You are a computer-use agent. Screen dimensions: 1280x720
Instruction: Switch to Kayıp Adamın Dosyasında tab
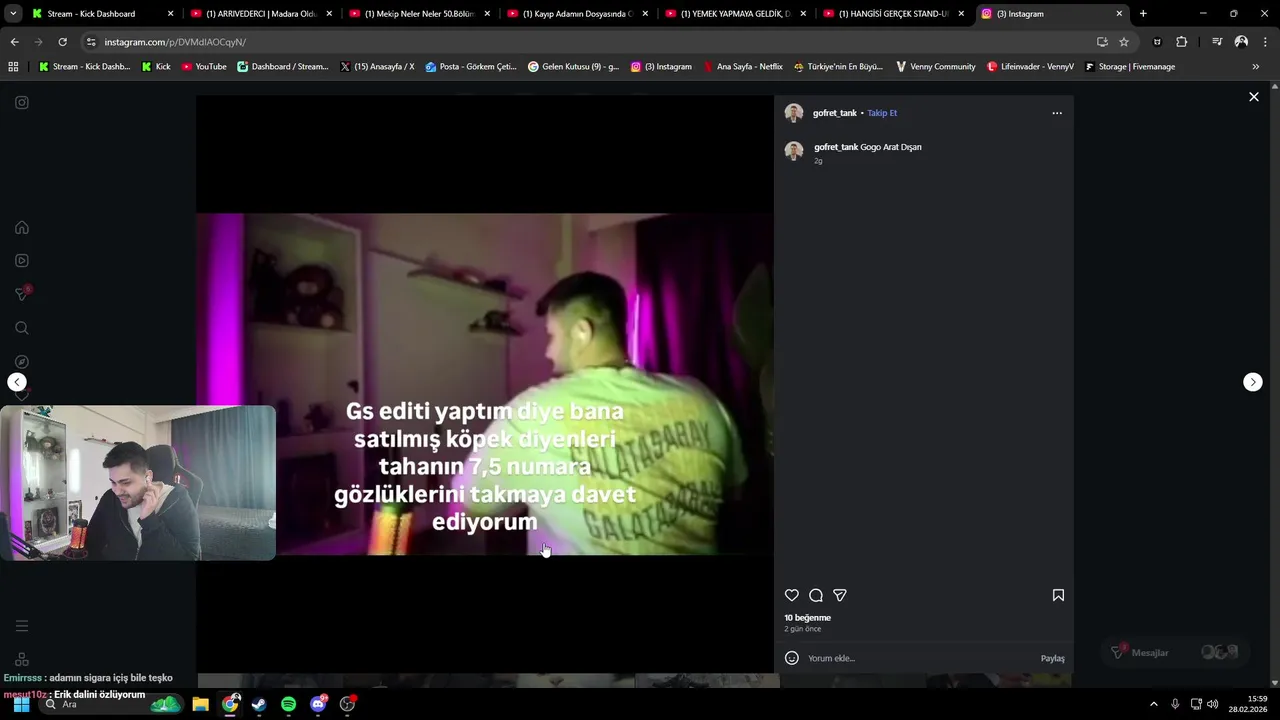point(578,14)
